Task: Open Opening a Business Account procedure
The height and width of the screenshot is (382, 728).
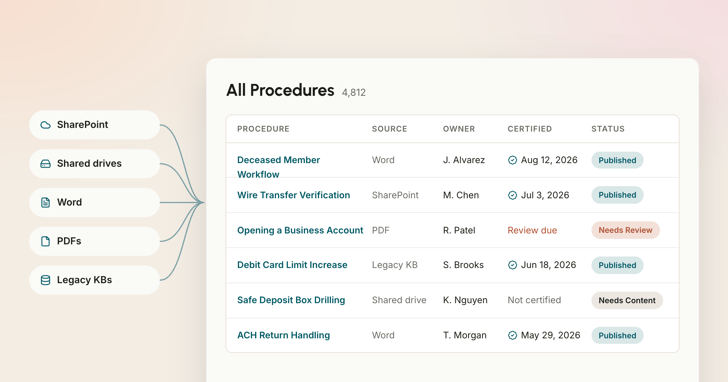Action: coord(300,230)
